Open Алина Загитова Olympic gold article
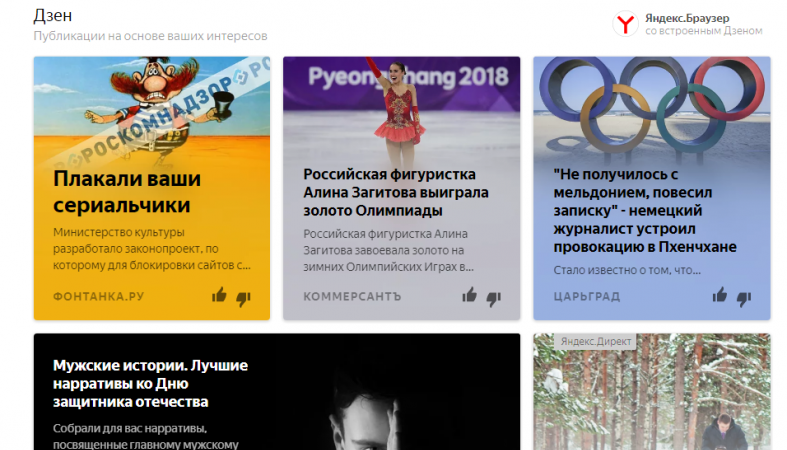 tap(396, 192)
